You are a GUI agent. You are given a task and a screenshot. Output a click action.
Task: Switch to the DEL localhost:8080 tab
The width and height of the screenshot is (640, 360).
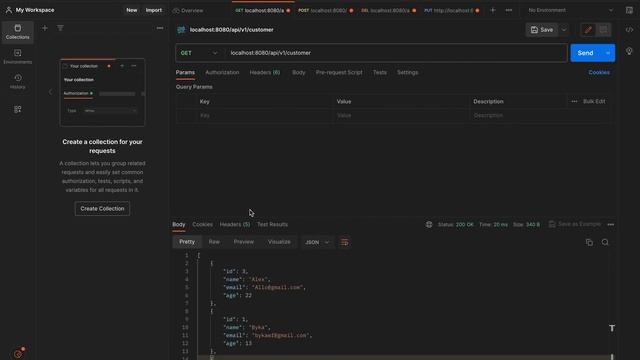pyautogui.click(x=389, y=10)
